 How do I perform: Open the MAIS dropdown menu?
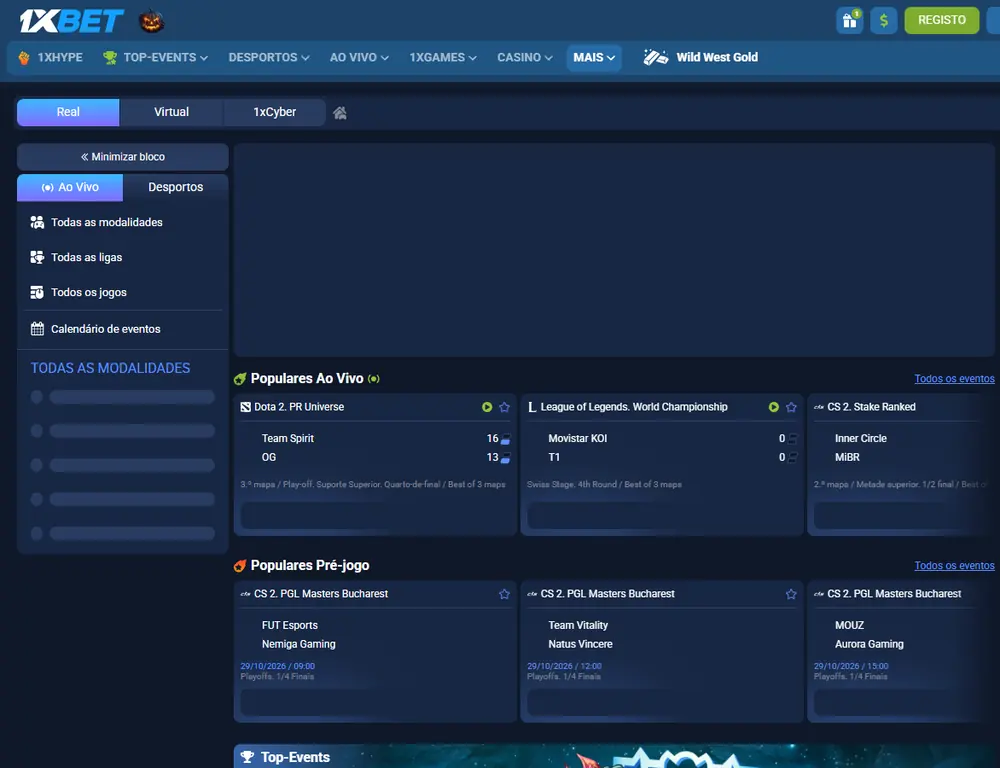594,57
